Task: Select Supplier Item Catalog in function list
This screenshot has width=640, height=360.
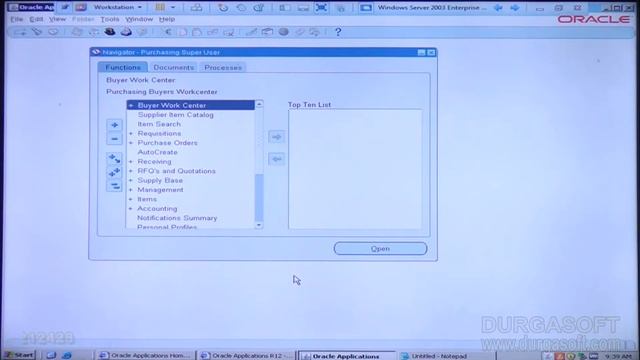Action: tap(176, 115)
